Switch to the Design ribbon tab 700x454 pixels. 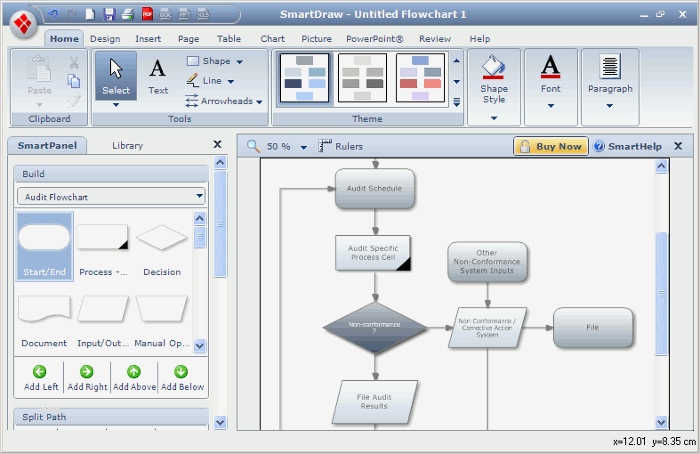tap(105, 39)
